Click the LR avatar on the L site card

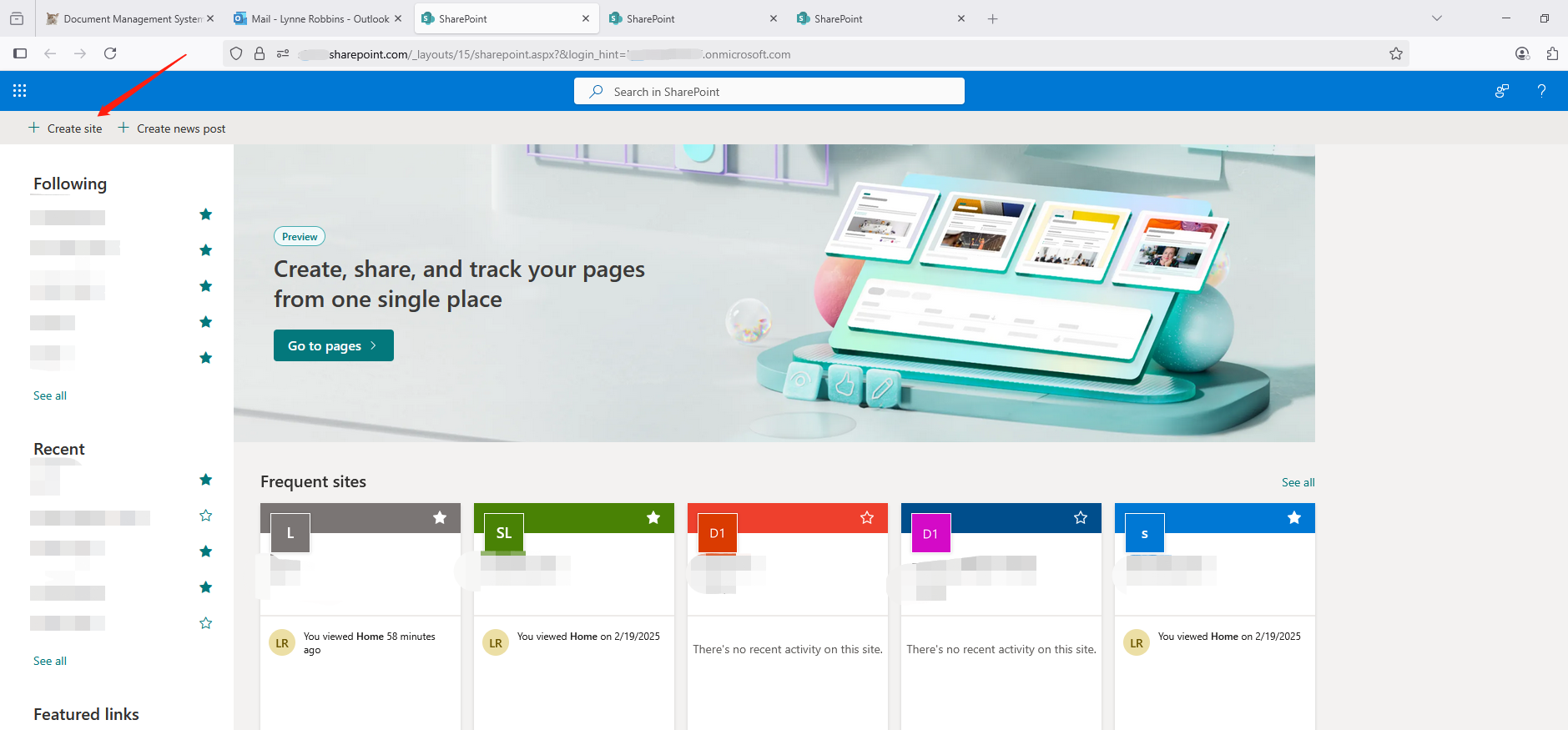[x=282, y=643]
